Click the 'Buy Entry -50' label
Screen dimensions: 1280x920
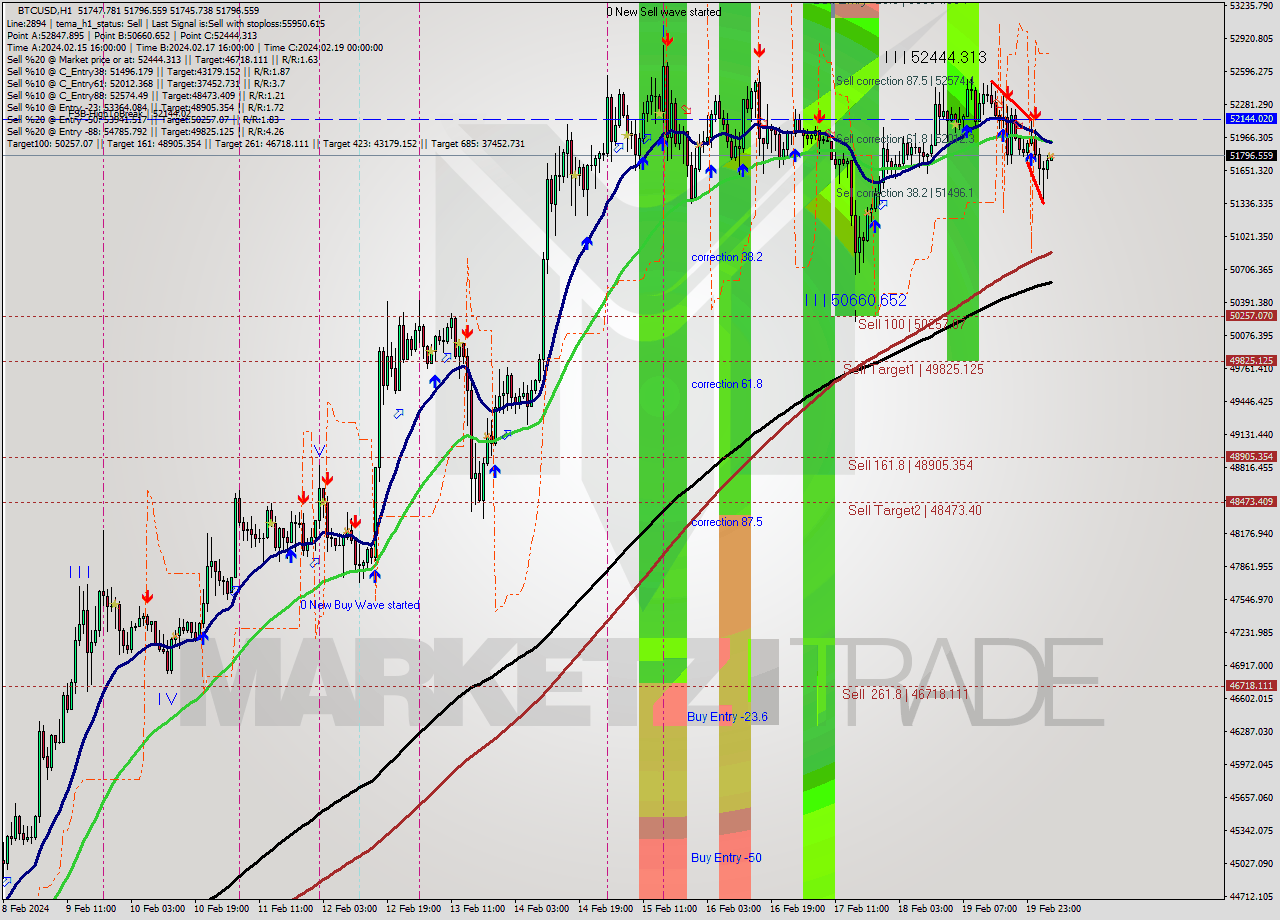coord(726,858)
